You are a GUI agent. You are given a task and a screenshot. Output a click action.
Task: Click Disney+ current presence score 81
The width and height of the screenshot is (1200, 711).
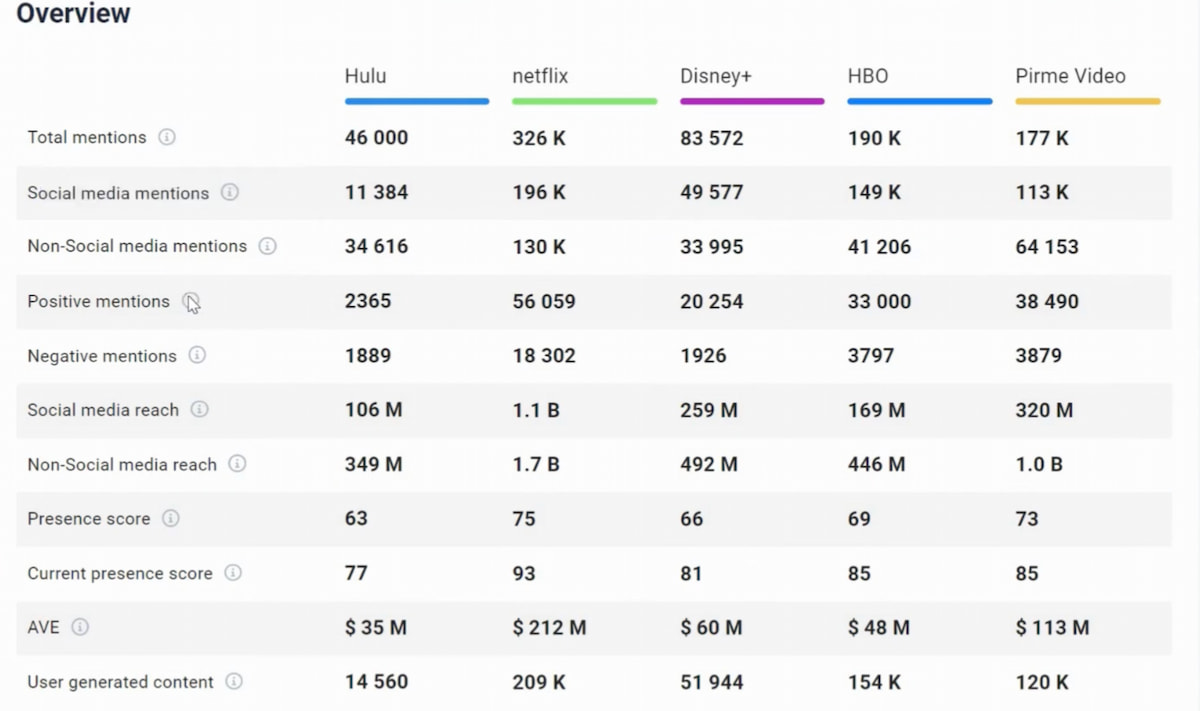(691, 573)
